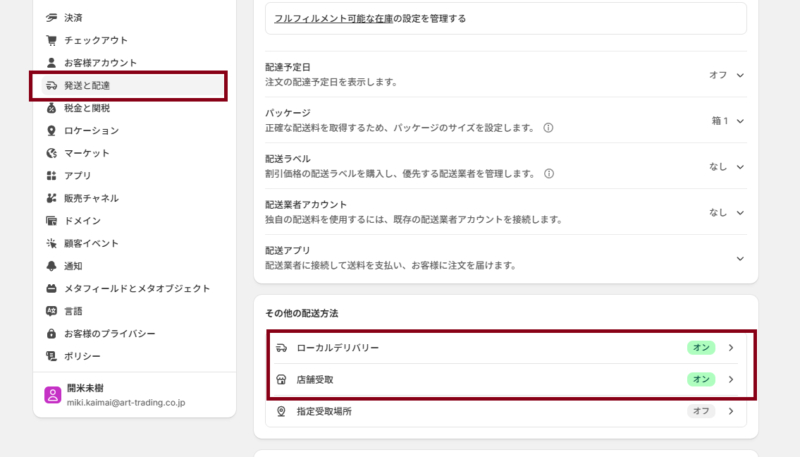This screenshot has height=457, width=800.
Task: Click the cursor-spark icon beside 顧客イベント
Action: (52, 243)
